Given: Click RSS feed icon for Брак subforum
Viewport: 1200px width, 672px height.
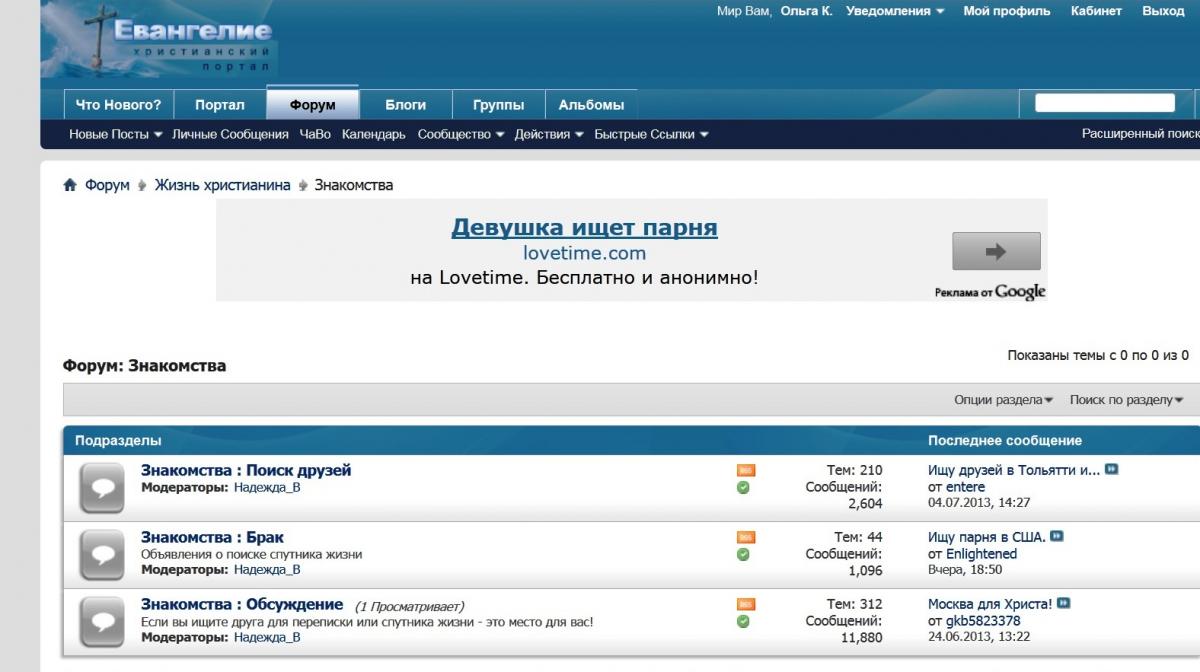Looking at the screenshot, I should click(x=745, y=538).
